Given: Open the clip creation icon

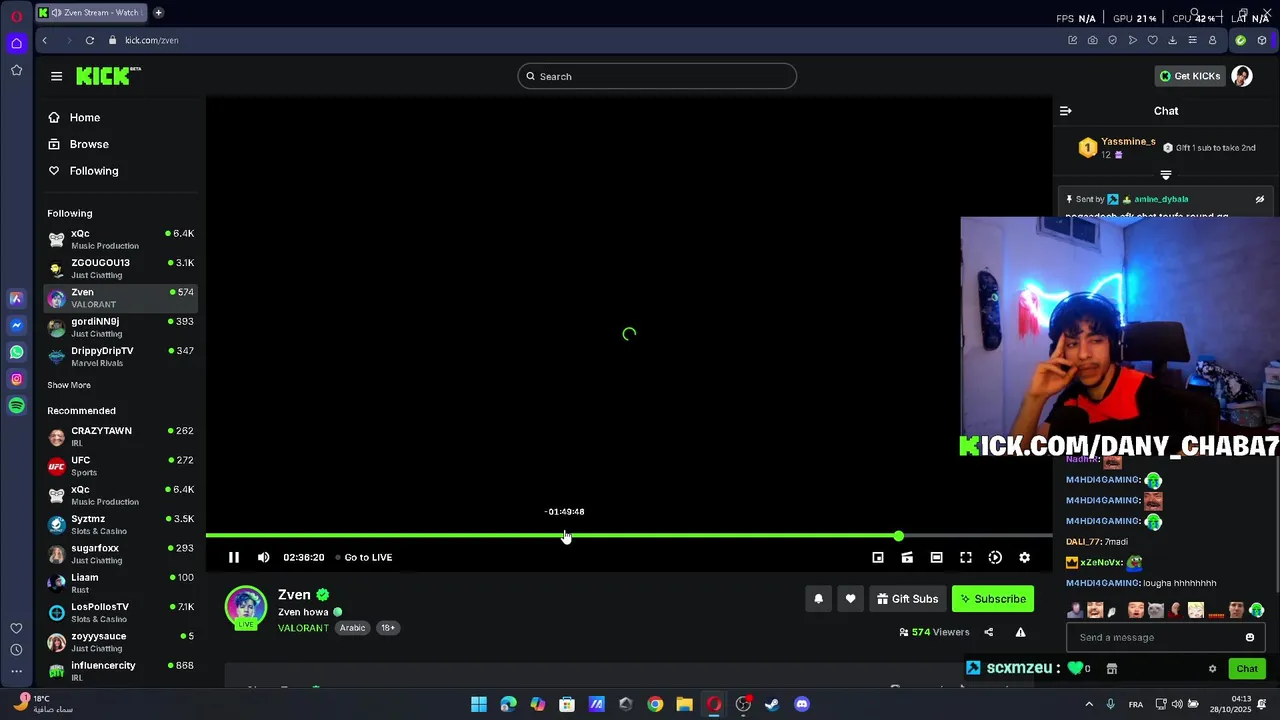Looking at the screenshot, I should coord(907,557).
